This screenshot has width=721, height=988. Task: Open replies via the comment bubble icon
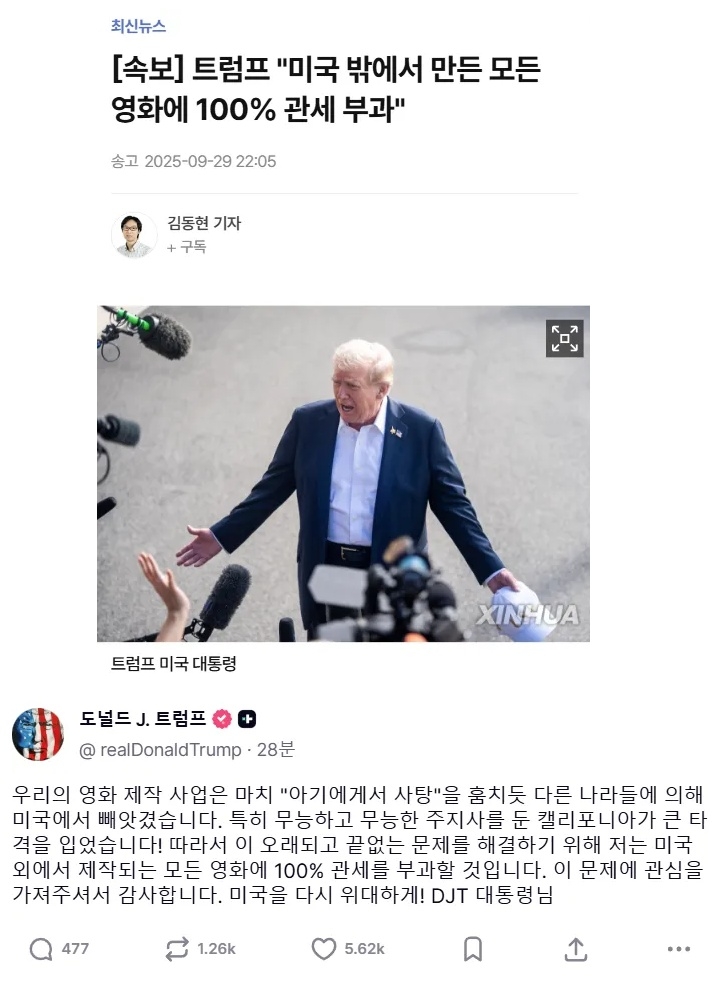click(41, 949)
